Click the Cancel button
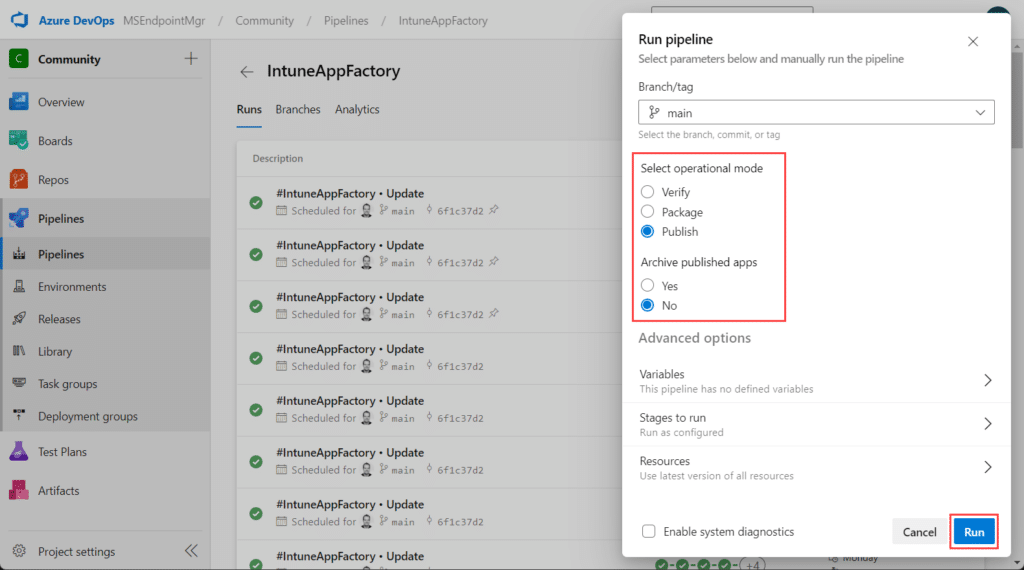This screenshot has height=570, width=1024. [920, 531]
